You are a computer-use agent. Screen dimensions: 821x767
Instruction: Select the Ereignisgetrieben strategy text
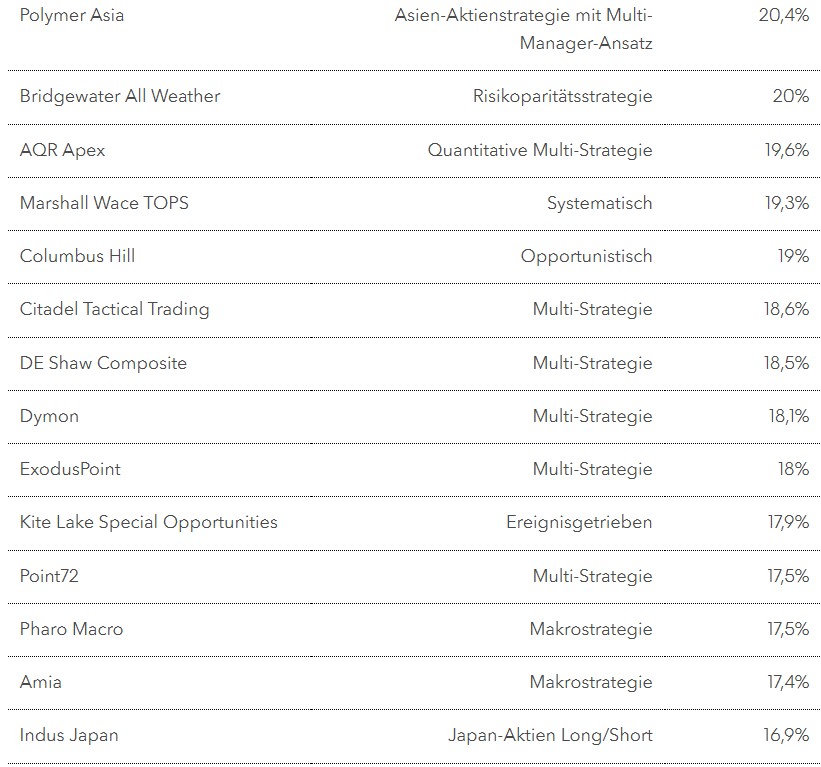click(x=579, y=522)
